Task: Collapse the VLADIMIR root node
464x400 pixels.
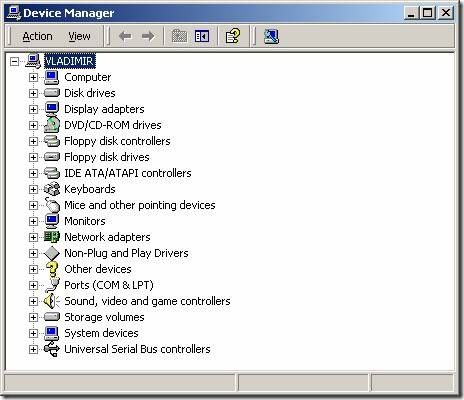Action: [x=14, y=61]
